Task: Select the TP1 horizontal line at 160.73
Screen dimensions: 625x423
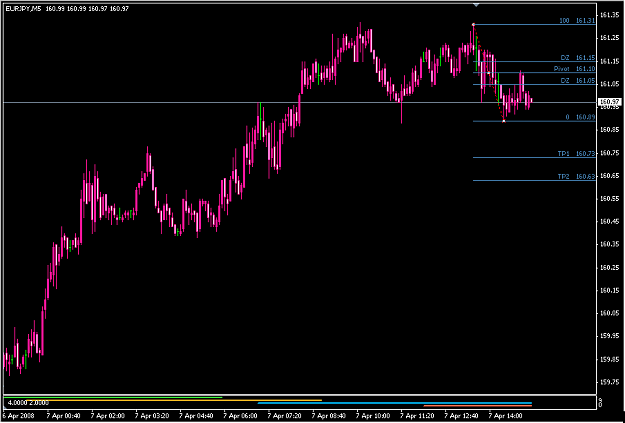Action: (534, 157)
